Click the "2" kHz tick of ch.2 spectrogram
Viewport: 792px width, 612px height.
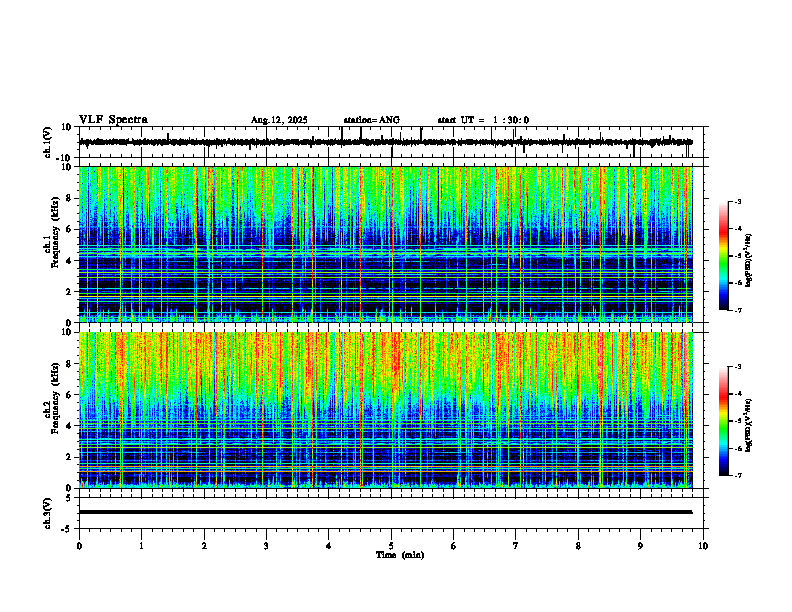70,457
